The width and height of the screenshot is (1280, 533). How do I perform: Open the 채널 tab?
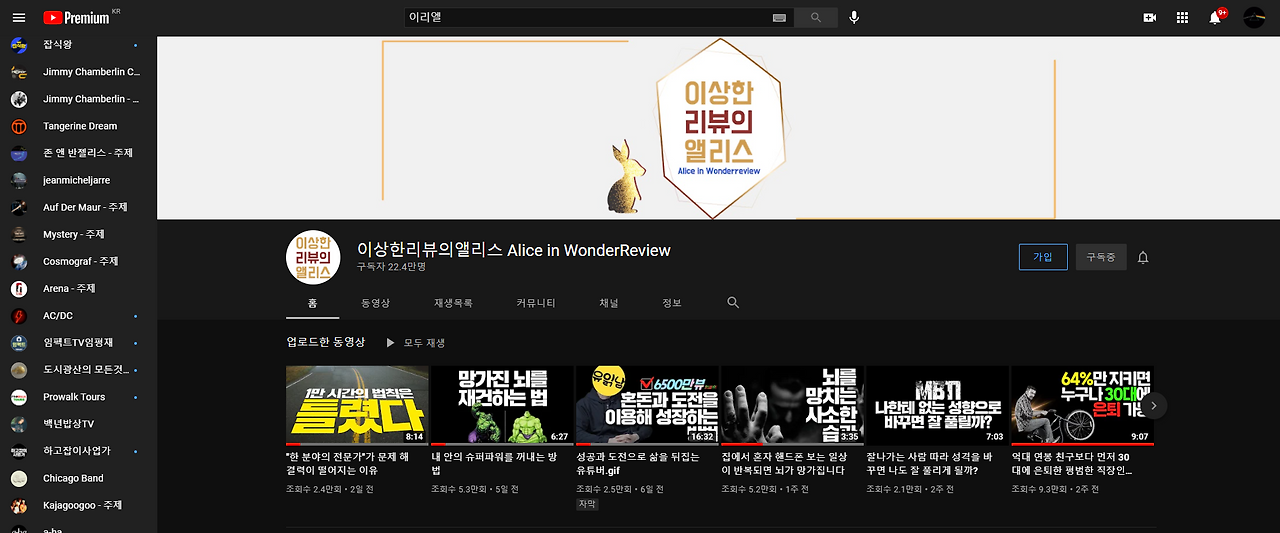(609, 303)
